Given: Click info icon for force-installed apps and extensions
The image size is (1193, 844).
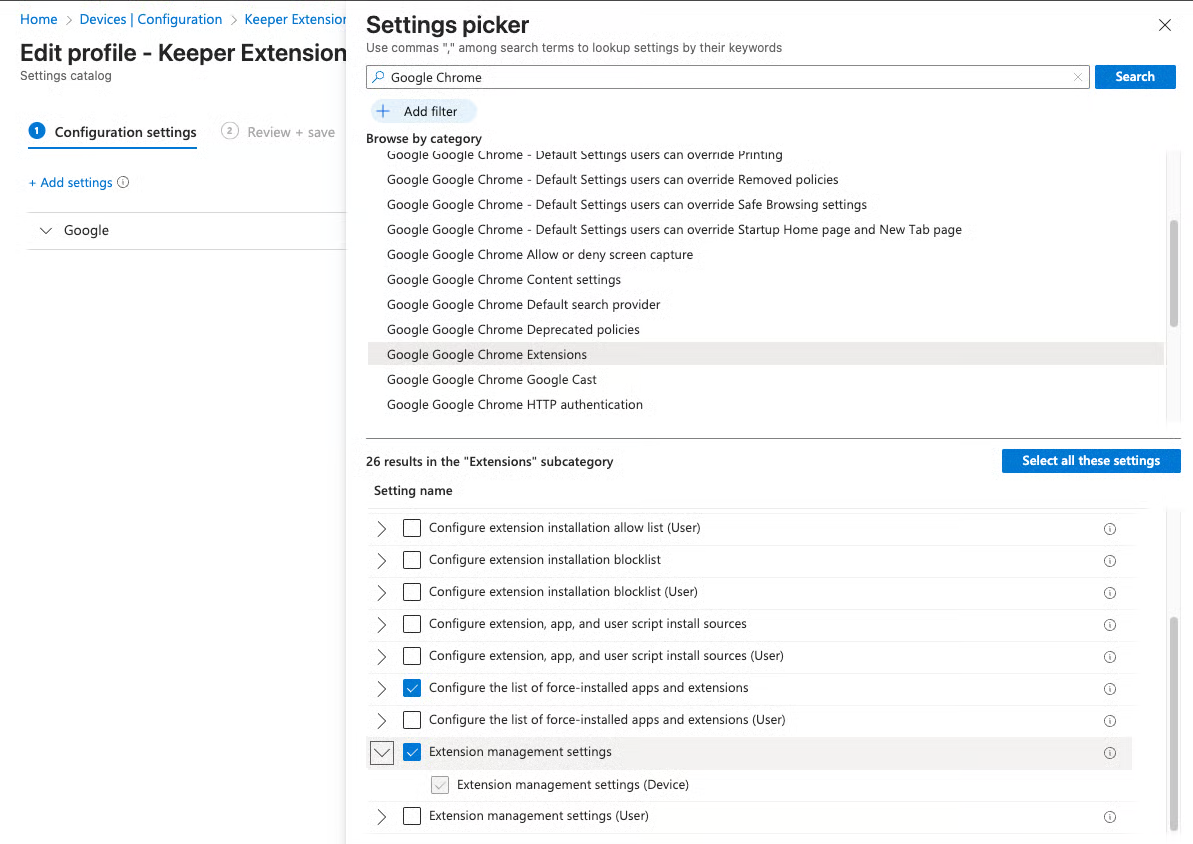Looking at the screenshot, I should tap(1109, 689).
